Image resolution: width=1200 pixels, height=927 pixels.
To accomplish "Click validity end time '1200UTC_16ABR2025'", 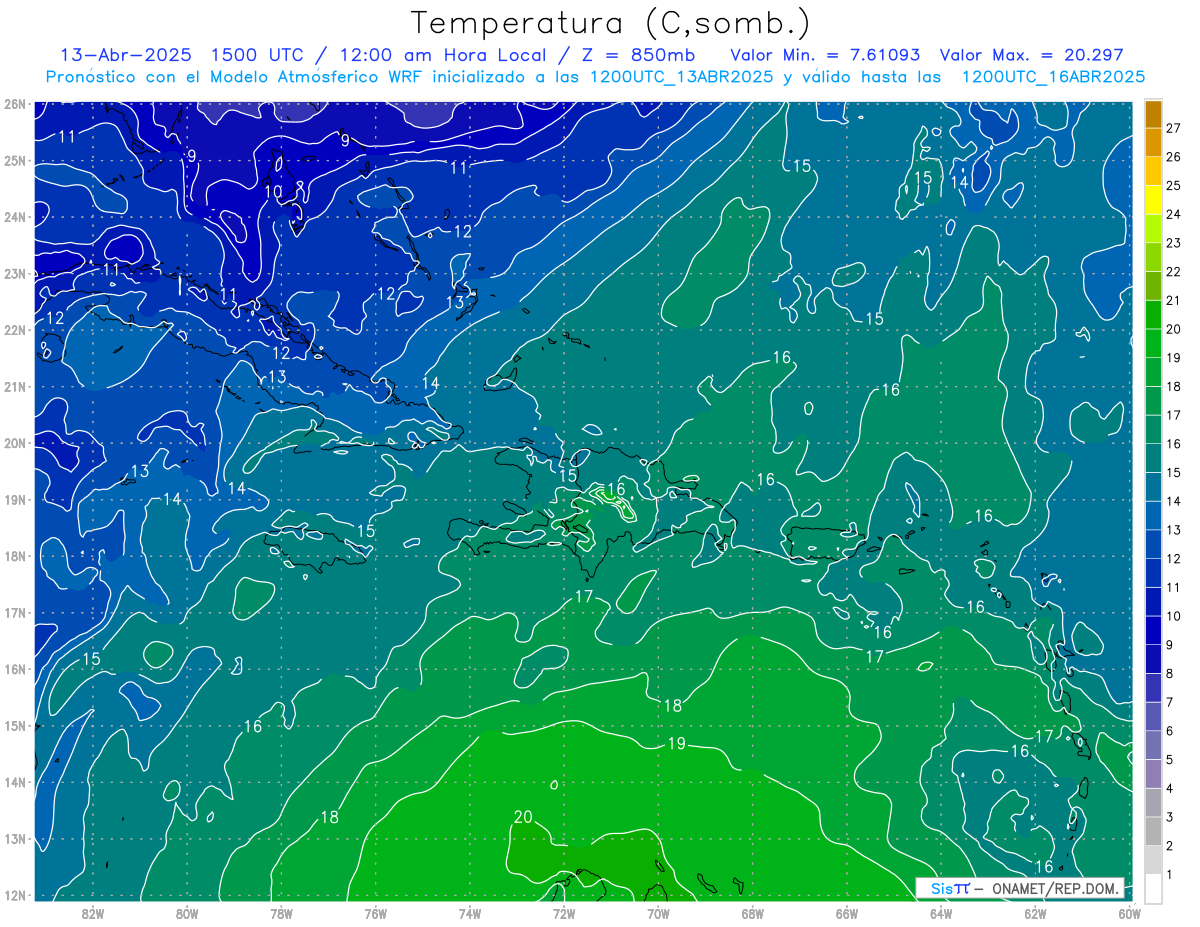I will point(1052,77).
